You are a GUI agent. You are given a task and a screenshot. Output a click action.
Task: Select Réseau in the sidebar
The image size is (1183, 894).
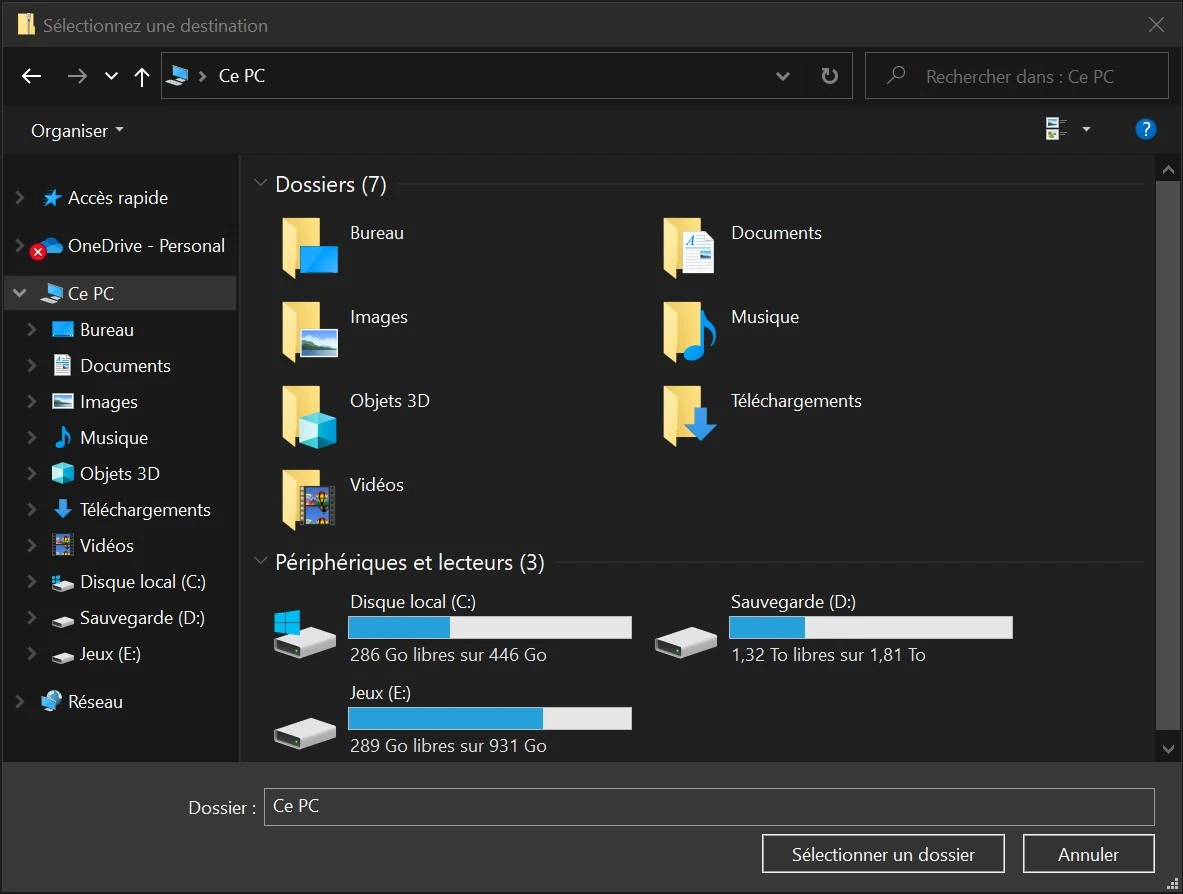pos(95,702)
